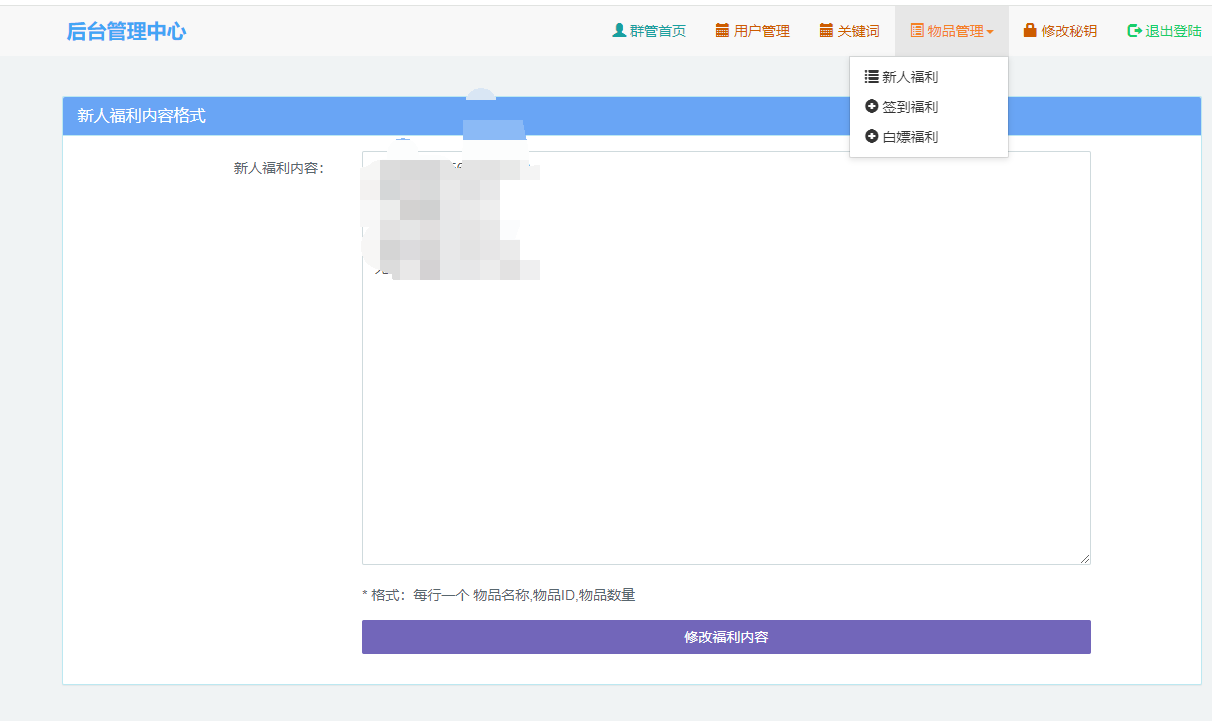Viewport: 1212px width, 721px height.
Task: Choose 签到福利 in the dropdown menu
Action: click(910, 107)
